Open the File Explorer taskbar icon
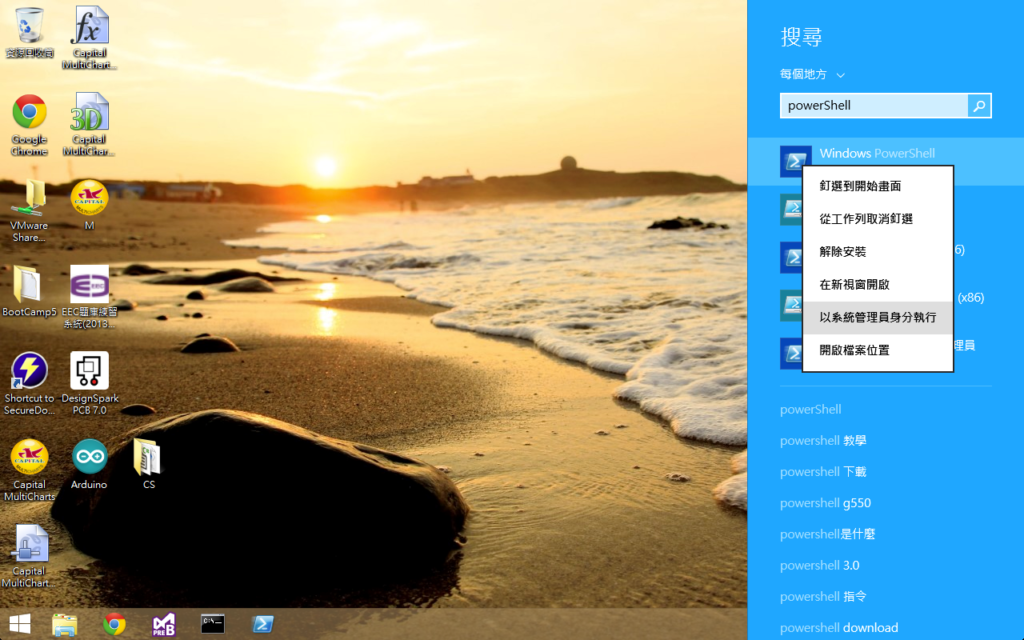The image size is (1024, 640). pos(65,624)
